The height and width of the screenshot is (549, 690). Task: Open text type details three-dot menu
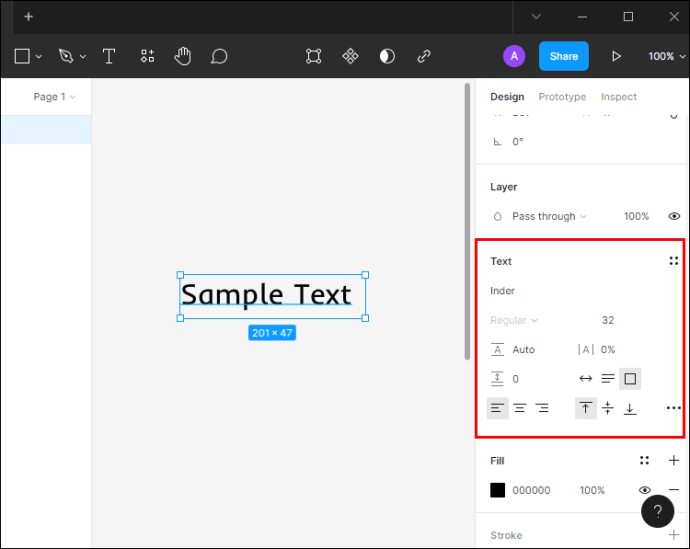click(673, 408)
